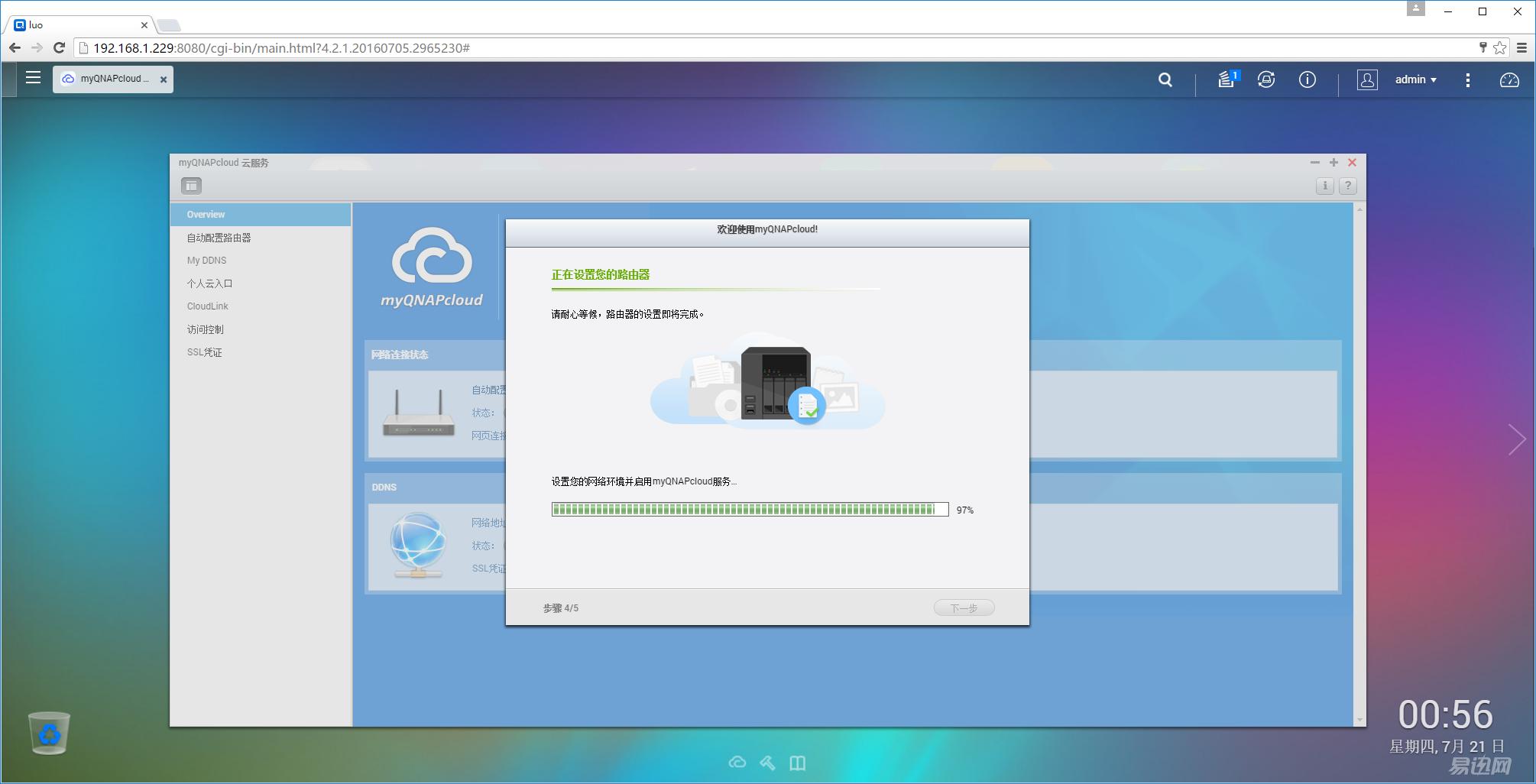Viewport: 1536px width, 784px height.
Task: Open external devices icon in top bar
Action: pos(1266,79)
